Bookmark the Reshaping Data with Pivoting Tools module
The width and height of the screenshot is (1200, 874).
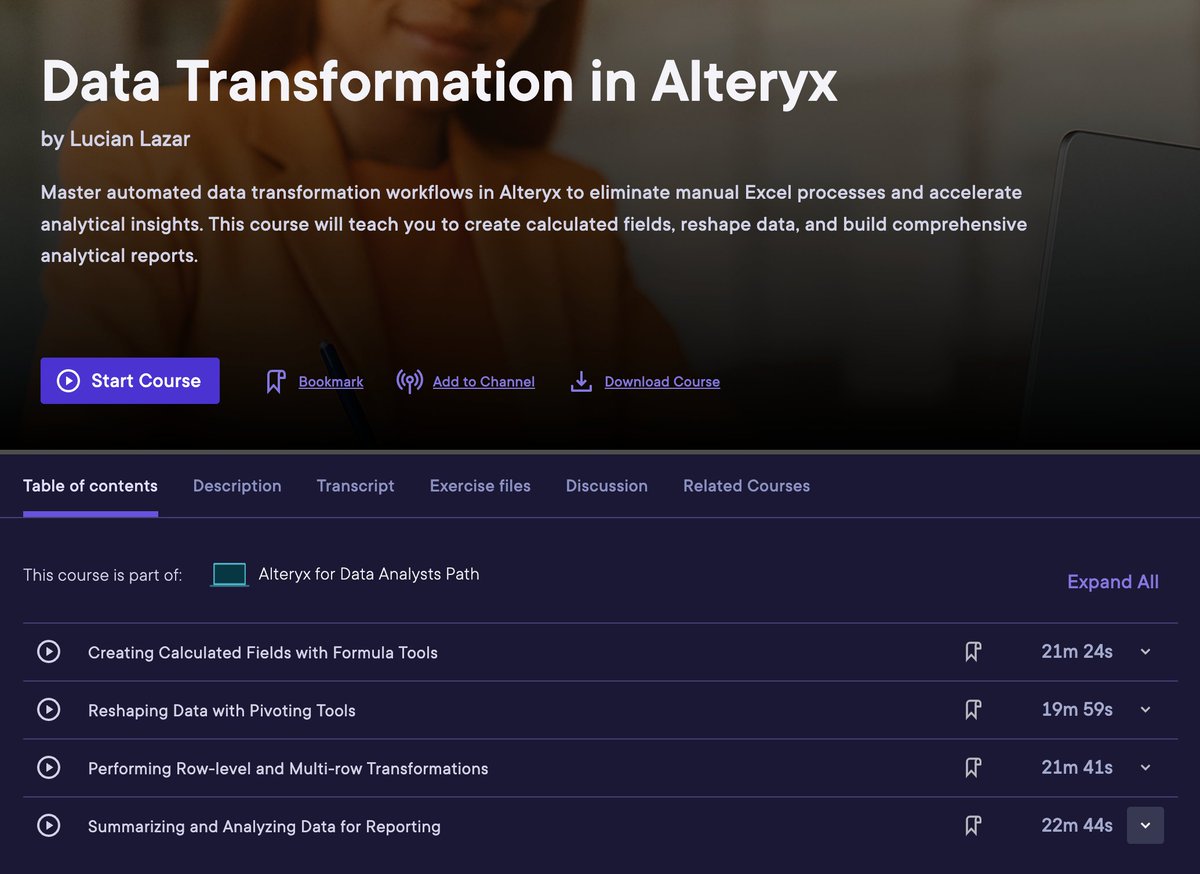pyautogui.click(x=973, y=710)
